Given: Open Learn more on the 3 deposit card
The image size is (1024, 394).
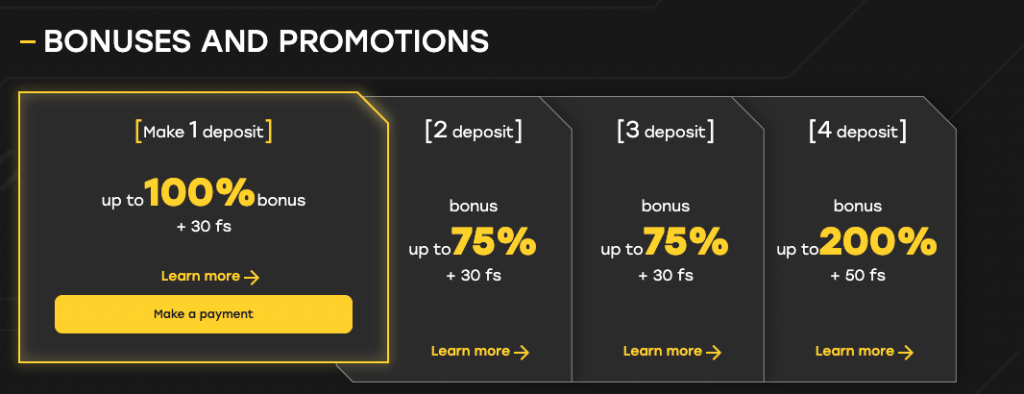Looking at the screenshot, I should tap(672, 352).
